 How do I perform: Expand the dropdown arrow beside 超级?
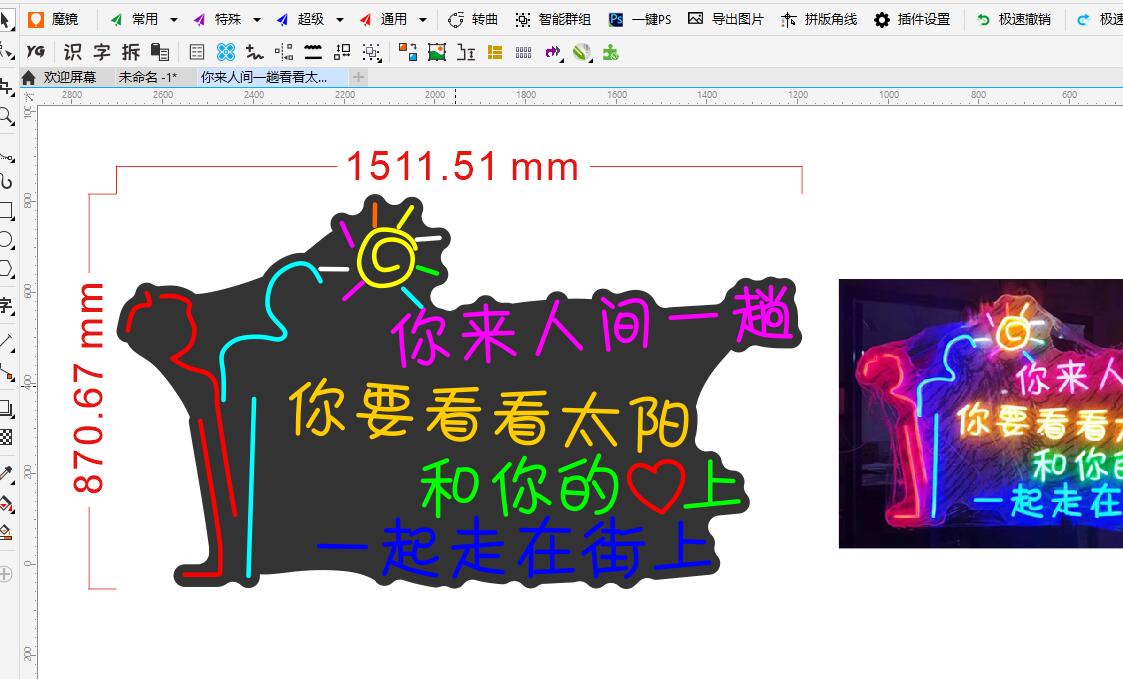pos(339,20)
